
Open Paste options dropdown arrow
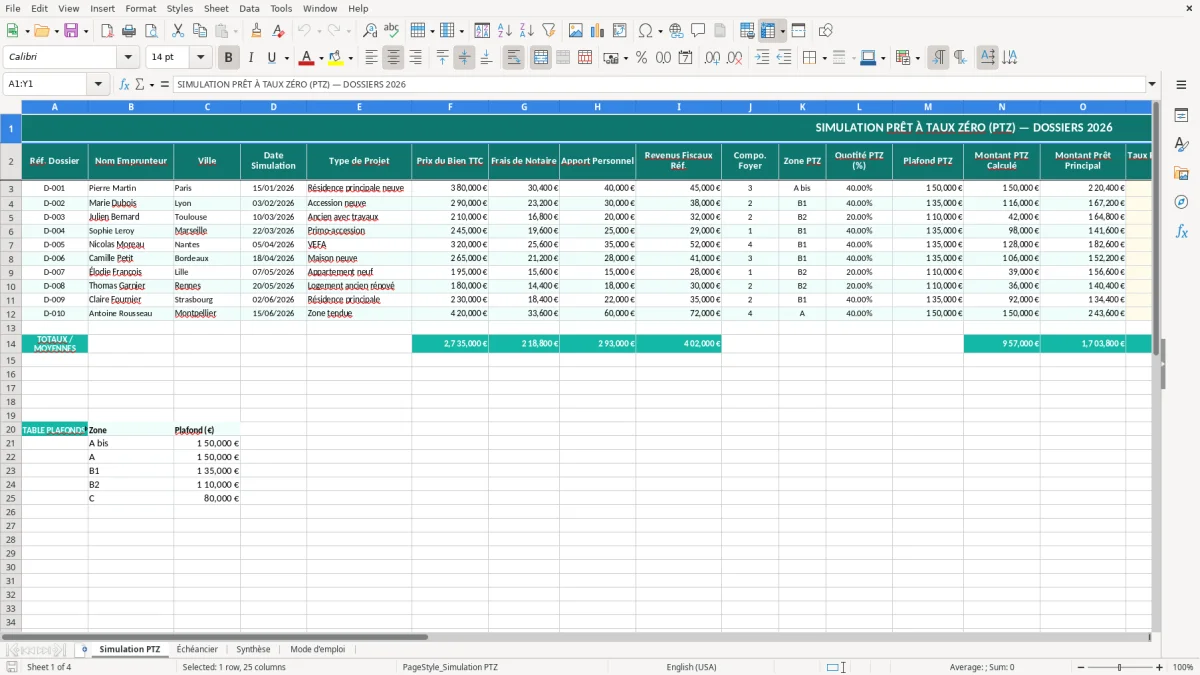pyautogui.click(x=235, y=31)
